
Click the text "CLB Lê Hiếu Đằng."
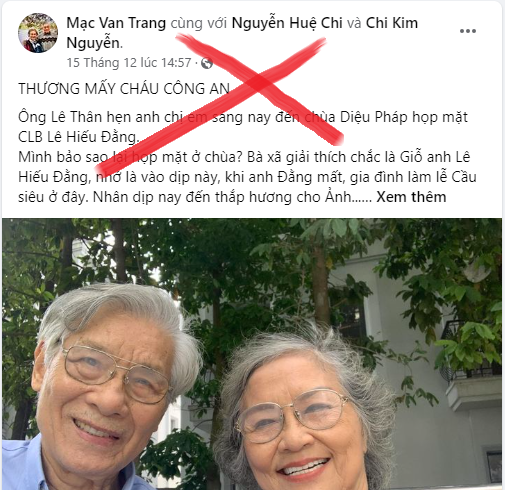tap(78, 137)
